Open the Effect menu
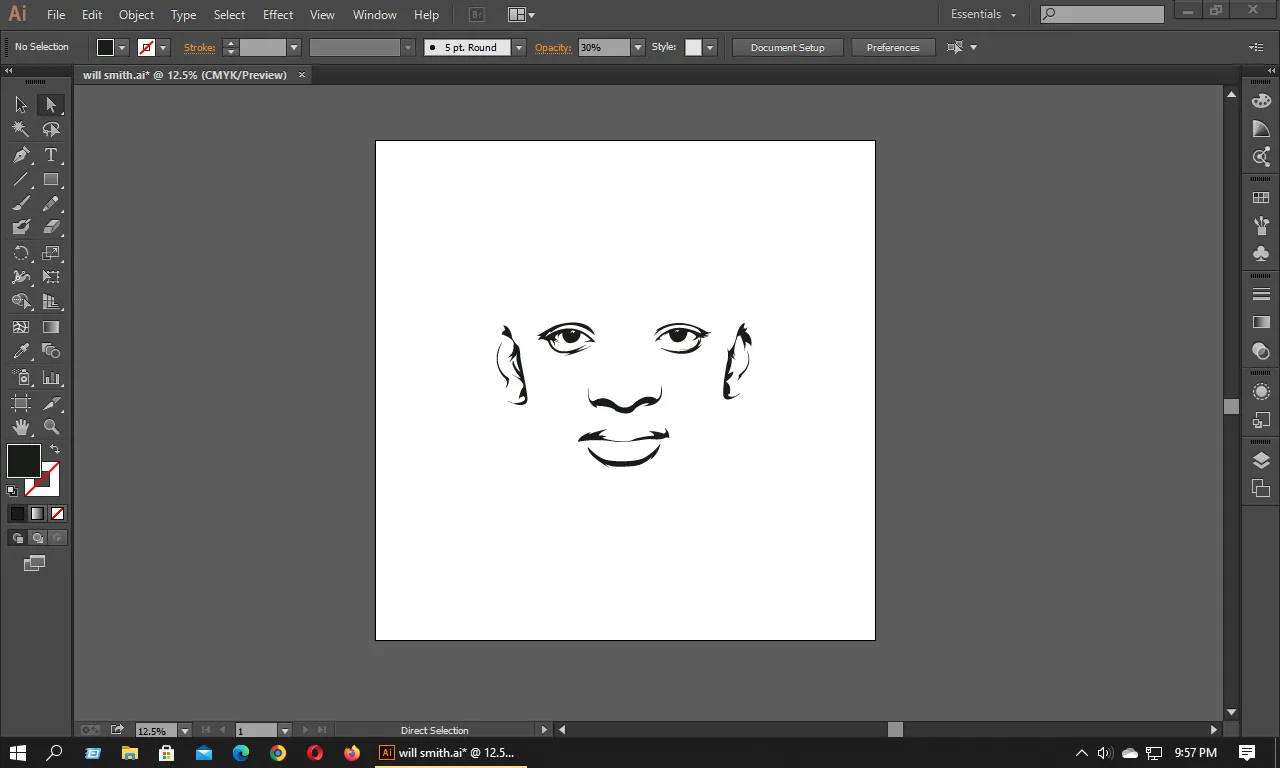 pyautogui.click(x=278, y=15)
